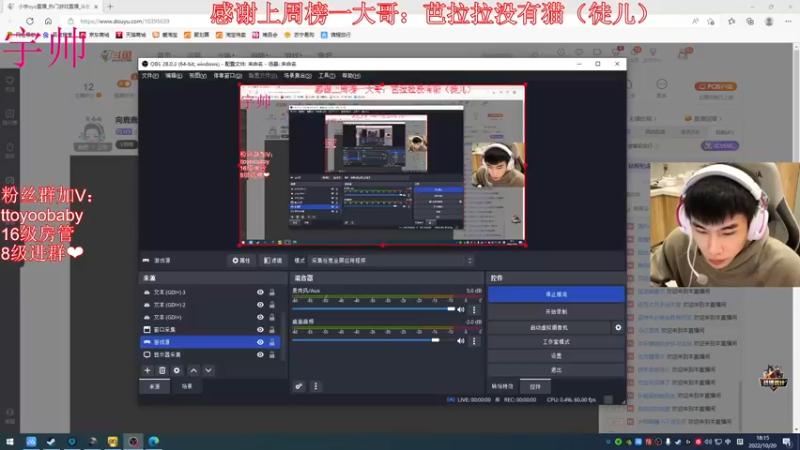Click the Edge address bar
Image resolution: width=800 pixels, height=450 pixels.
click(378, 21)
